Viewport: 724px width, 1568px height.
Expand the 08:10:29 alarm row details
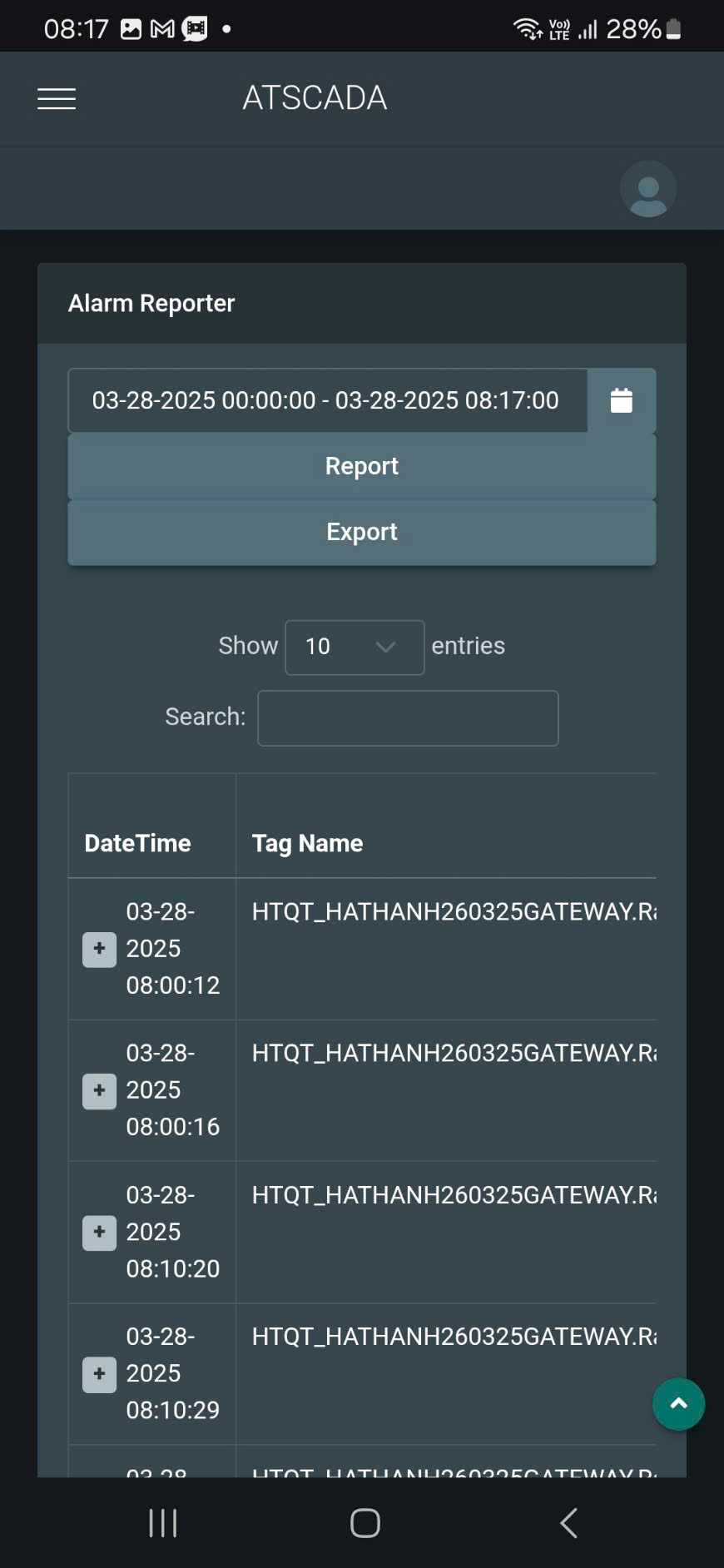[99, 1374]
